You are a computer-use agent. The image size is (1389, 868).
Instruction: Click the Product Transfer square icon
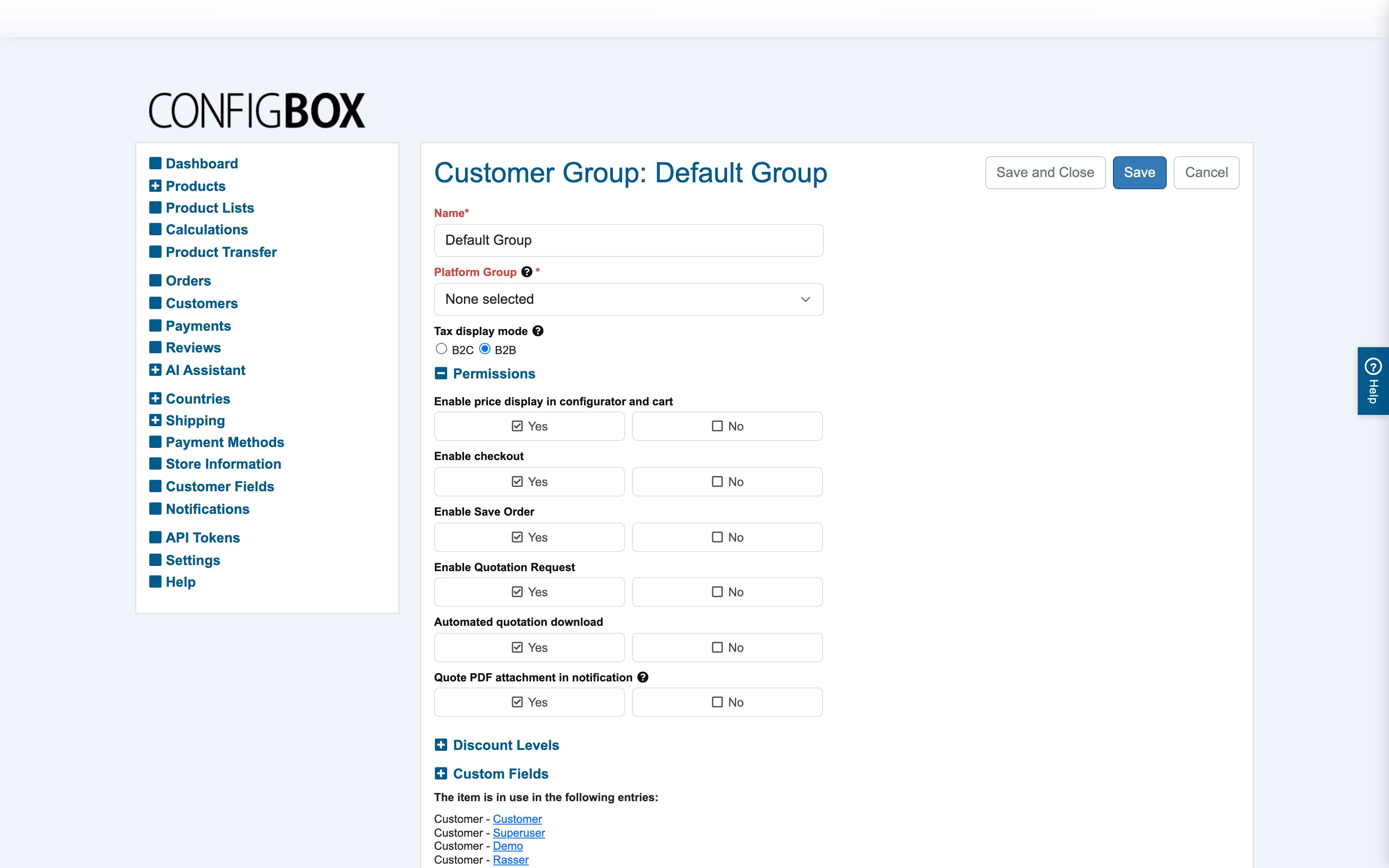tap(155, 251)
